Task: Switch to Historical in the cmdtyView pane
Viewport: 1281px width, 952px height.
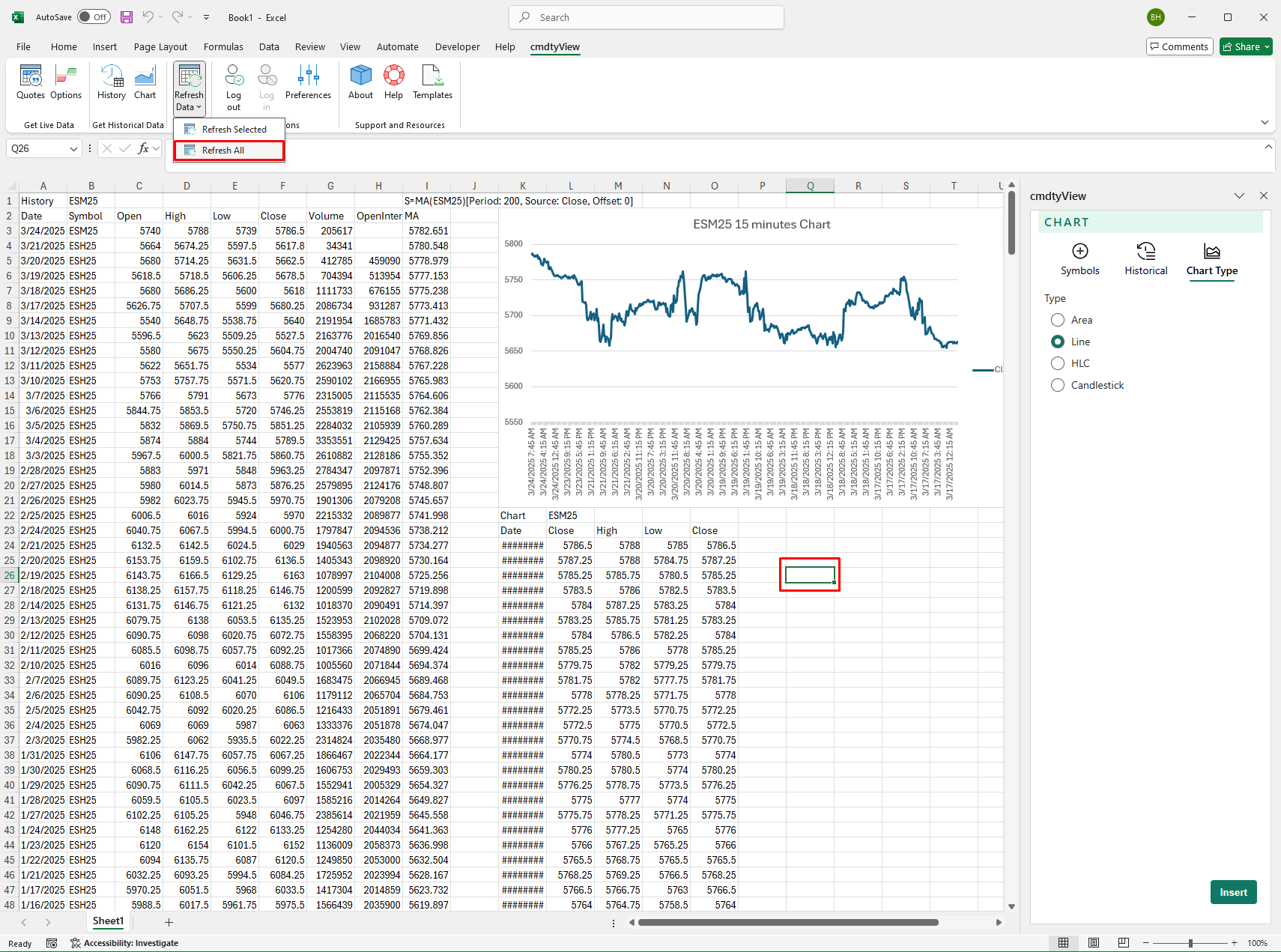Action: pos(1145,258)
